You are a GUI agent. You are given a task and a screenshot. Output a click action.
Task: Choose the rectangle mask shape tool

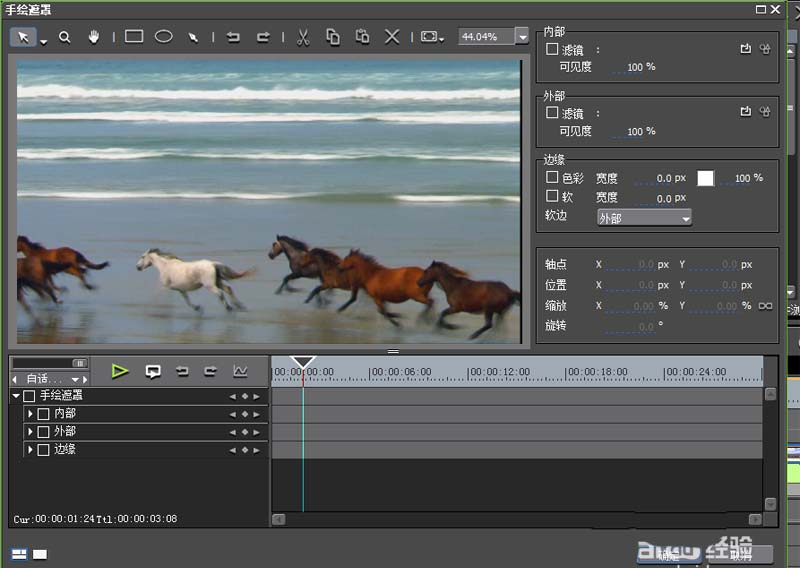tap(134, 37)
